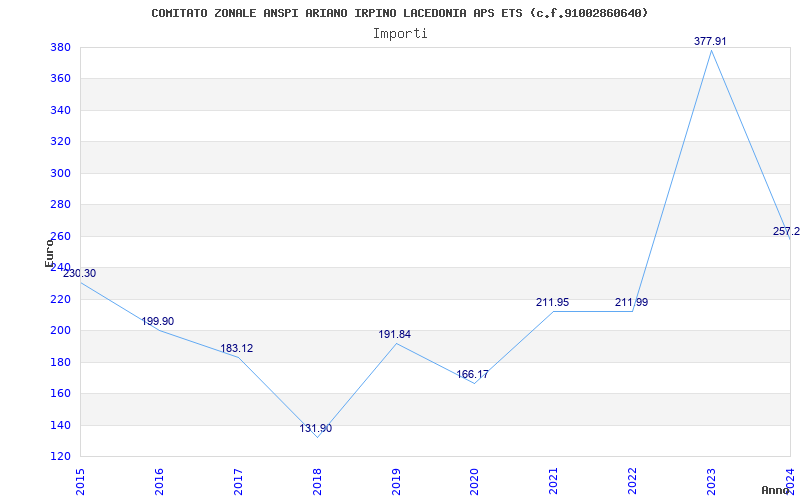Select the 191.84 data label
Viewport: 800px width, 500px height.
tap(394, 335)
